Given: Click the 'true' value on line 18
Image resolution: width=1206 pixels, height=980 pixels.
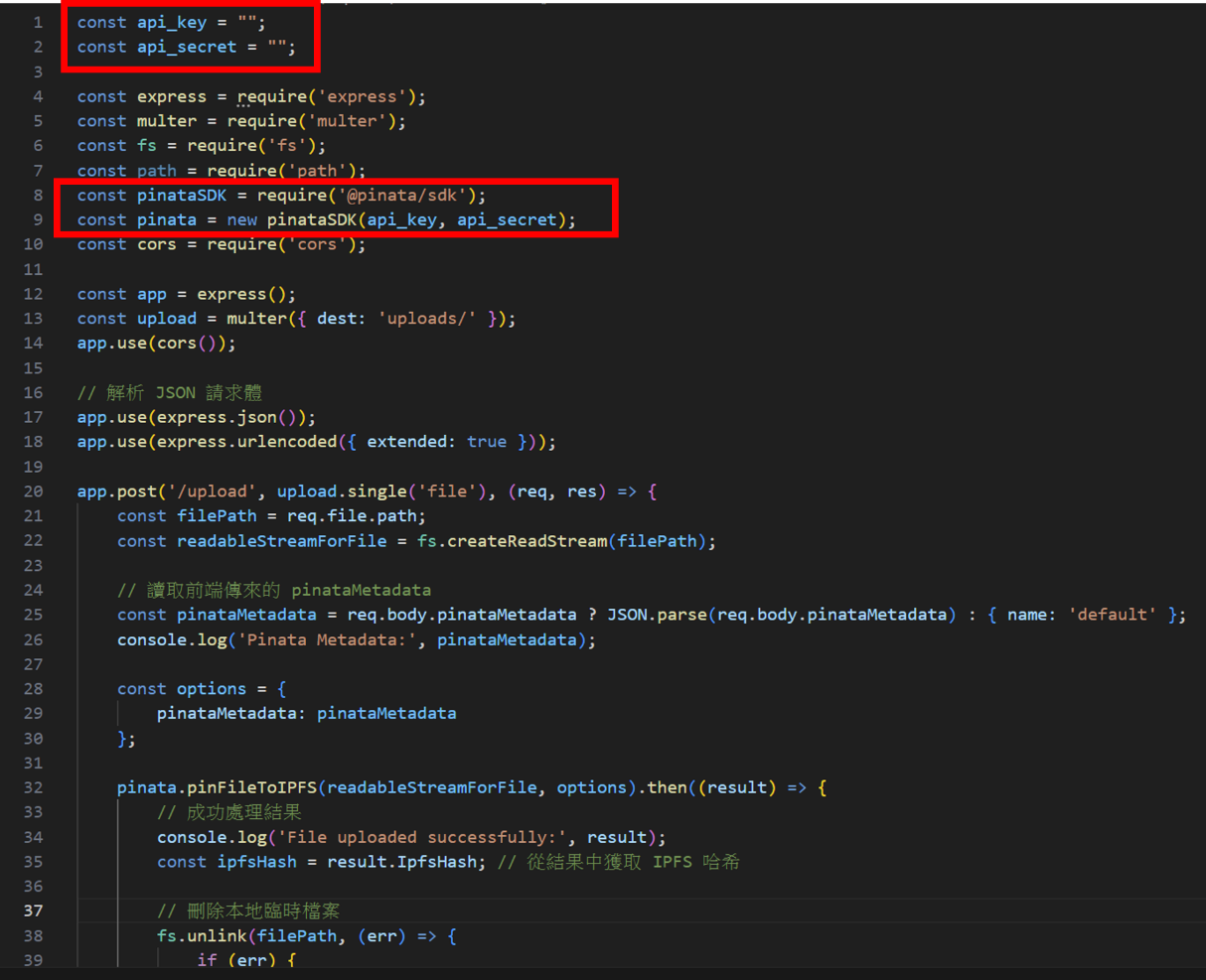Looking at the screenshot, I should coord(487,442).
